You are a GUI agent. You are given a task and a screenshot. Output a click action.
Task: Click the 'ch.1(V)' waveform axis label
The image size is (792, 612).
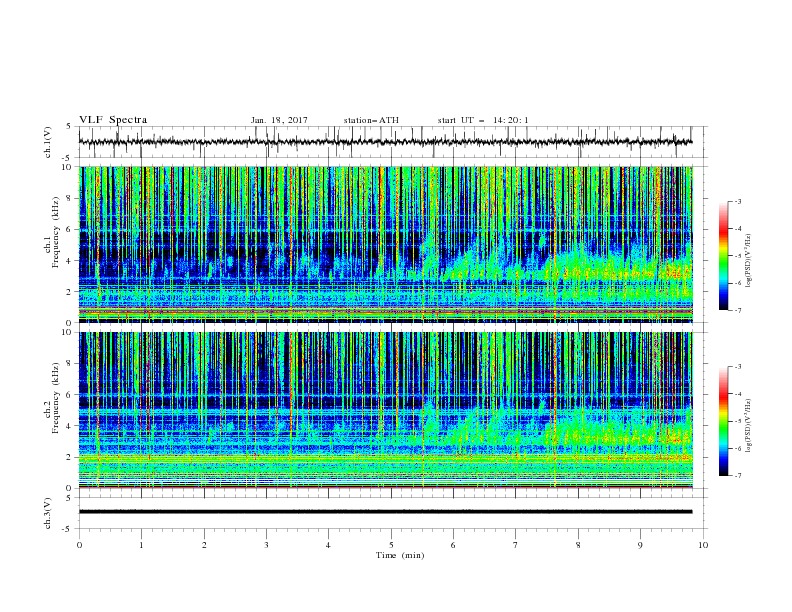(48, 142)
